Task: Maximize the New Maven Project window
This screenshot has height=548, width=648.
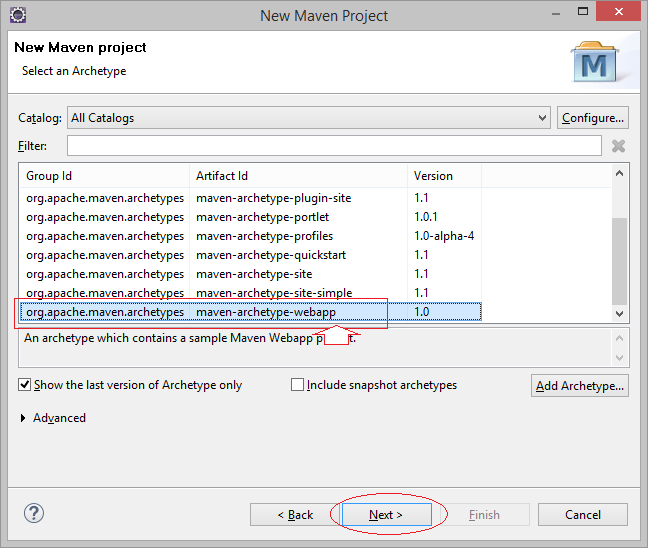Action: pos(583,12)
